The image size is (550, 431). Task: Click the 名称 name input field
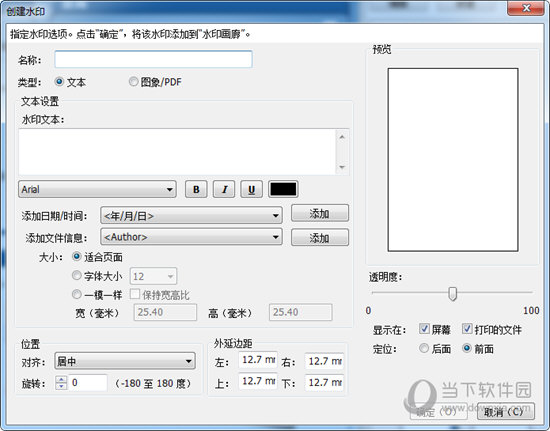(x=153, y=59)
